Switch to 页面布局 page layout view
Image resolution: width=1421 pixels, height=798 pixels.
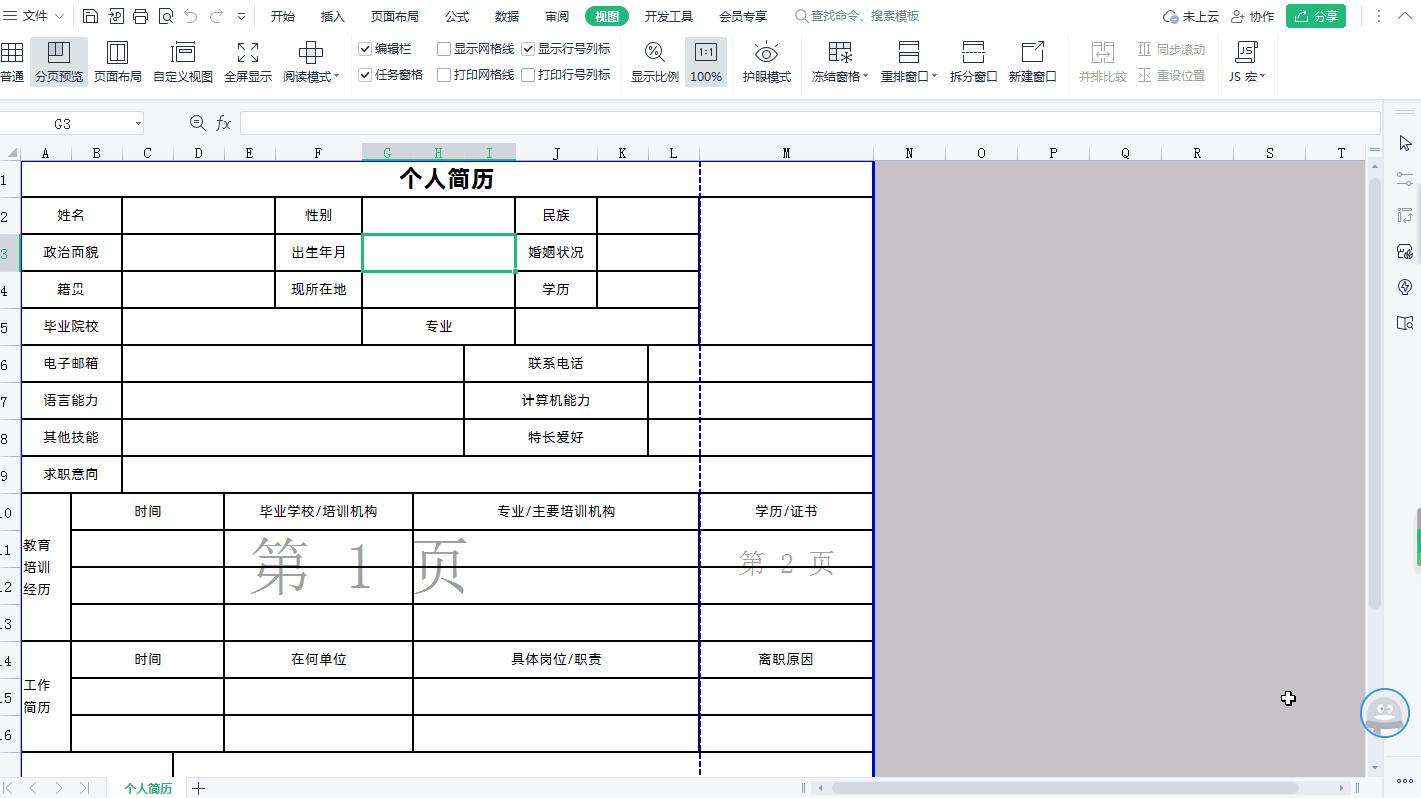pyautogui.click(x=118, y=60)
